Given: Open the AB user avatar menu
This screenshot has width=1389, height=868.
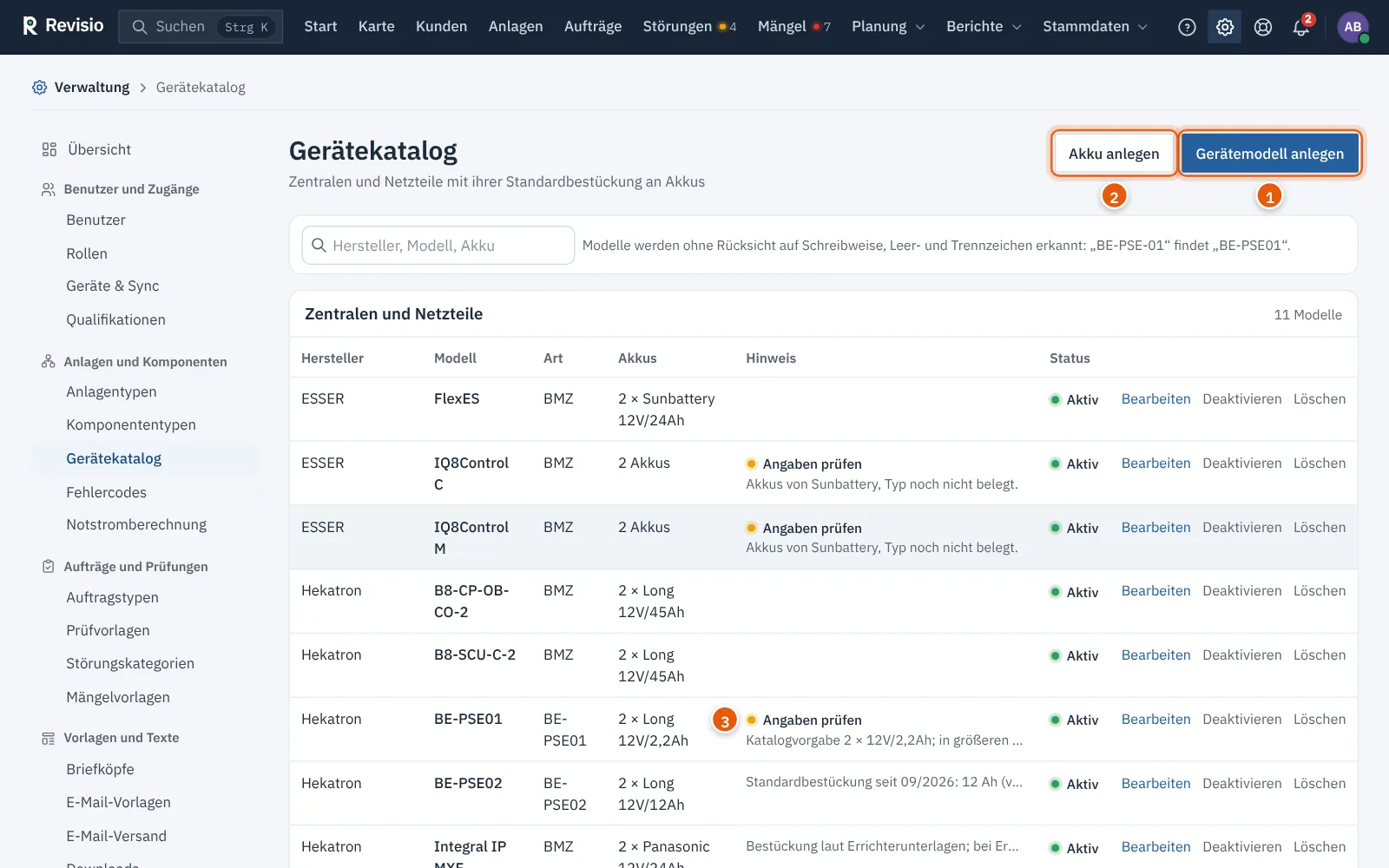Looking at the screenshot, I should 1353,27.
